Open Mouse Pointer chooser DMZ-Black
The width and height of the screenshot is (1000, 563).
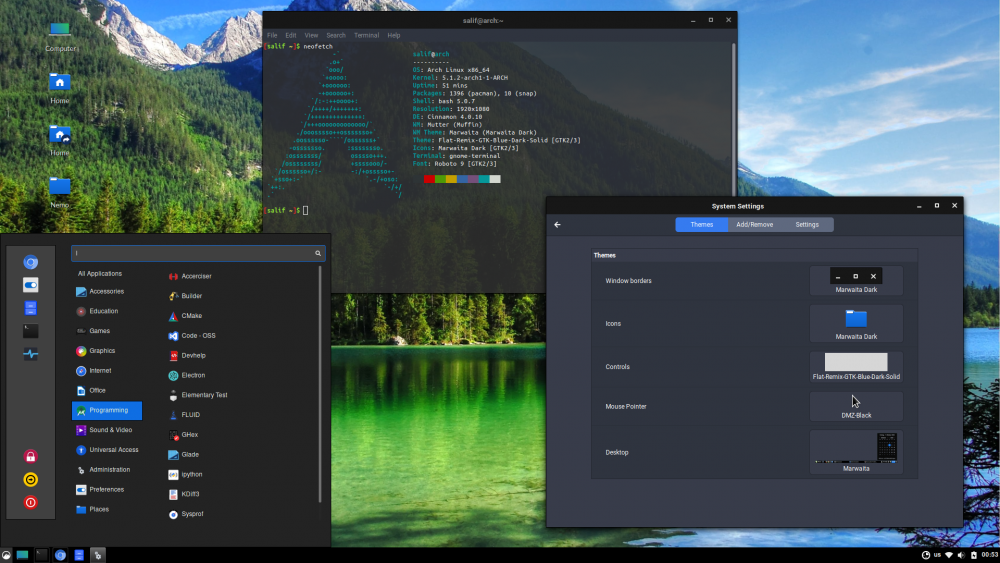[x=856, y=406]
